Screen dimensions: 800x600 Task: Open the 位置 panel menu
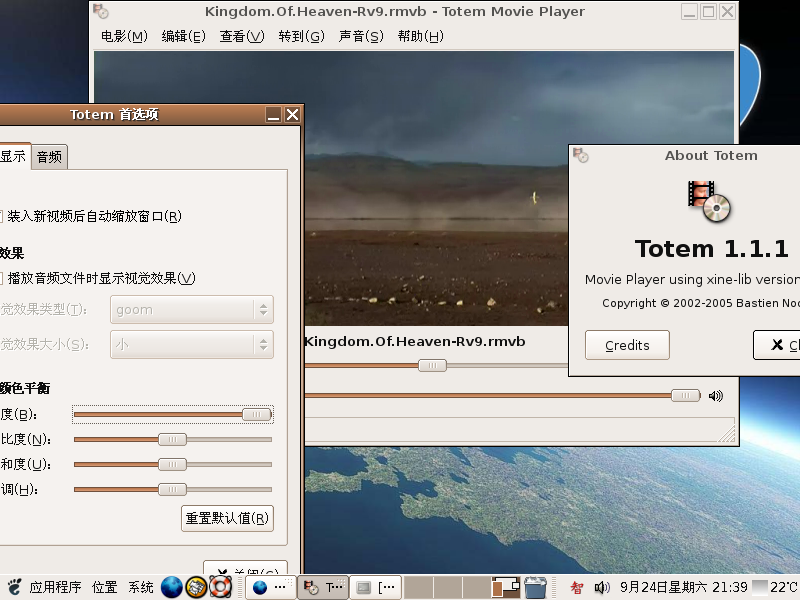pyautogui.click(x=105, y=588)
